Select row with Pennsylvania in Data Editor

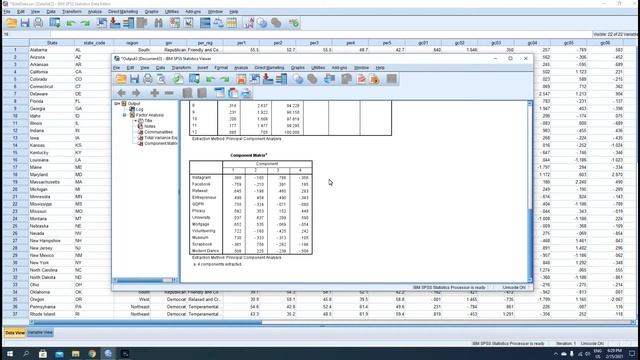click(15, 307)
